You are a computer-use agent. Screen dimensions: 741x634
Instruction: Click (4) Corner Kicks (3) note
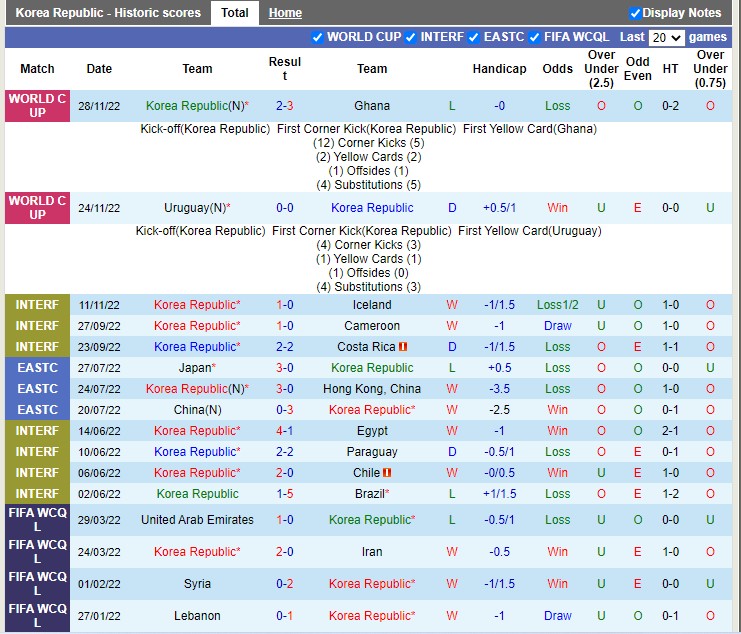pos(368,245)
